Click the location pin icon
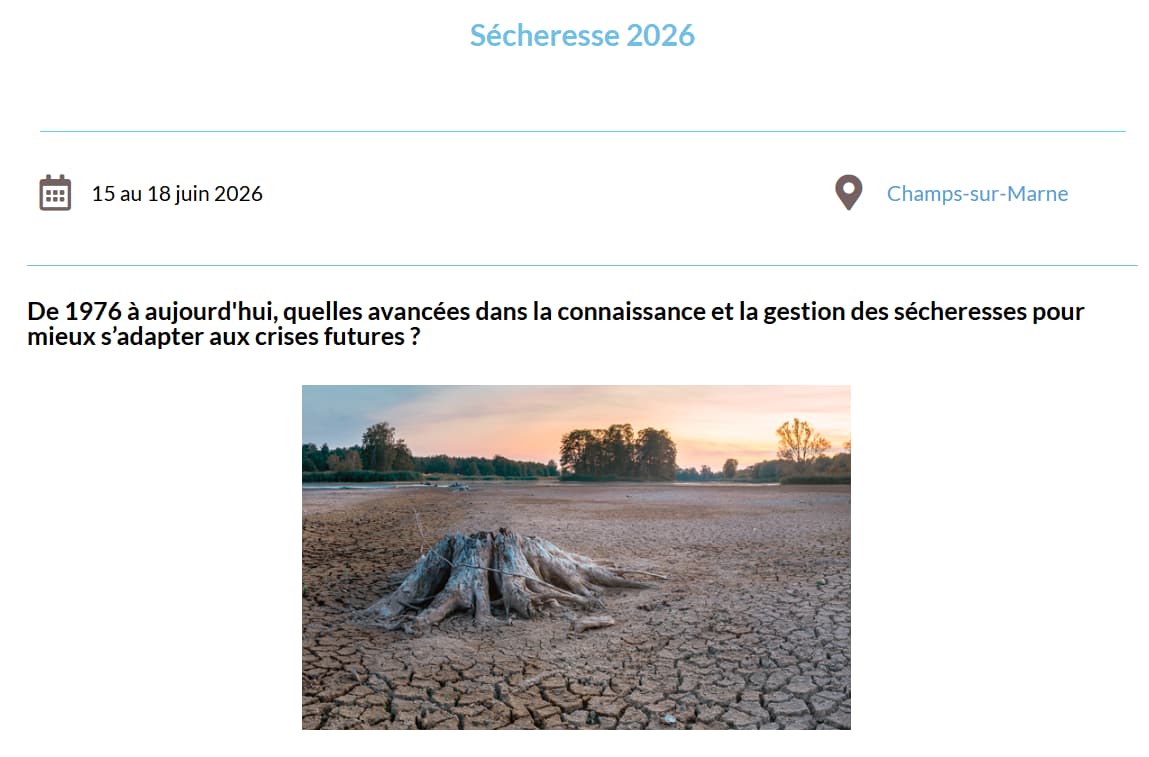Viewport: 1149px width, 757px height. [x=848, y=193]
